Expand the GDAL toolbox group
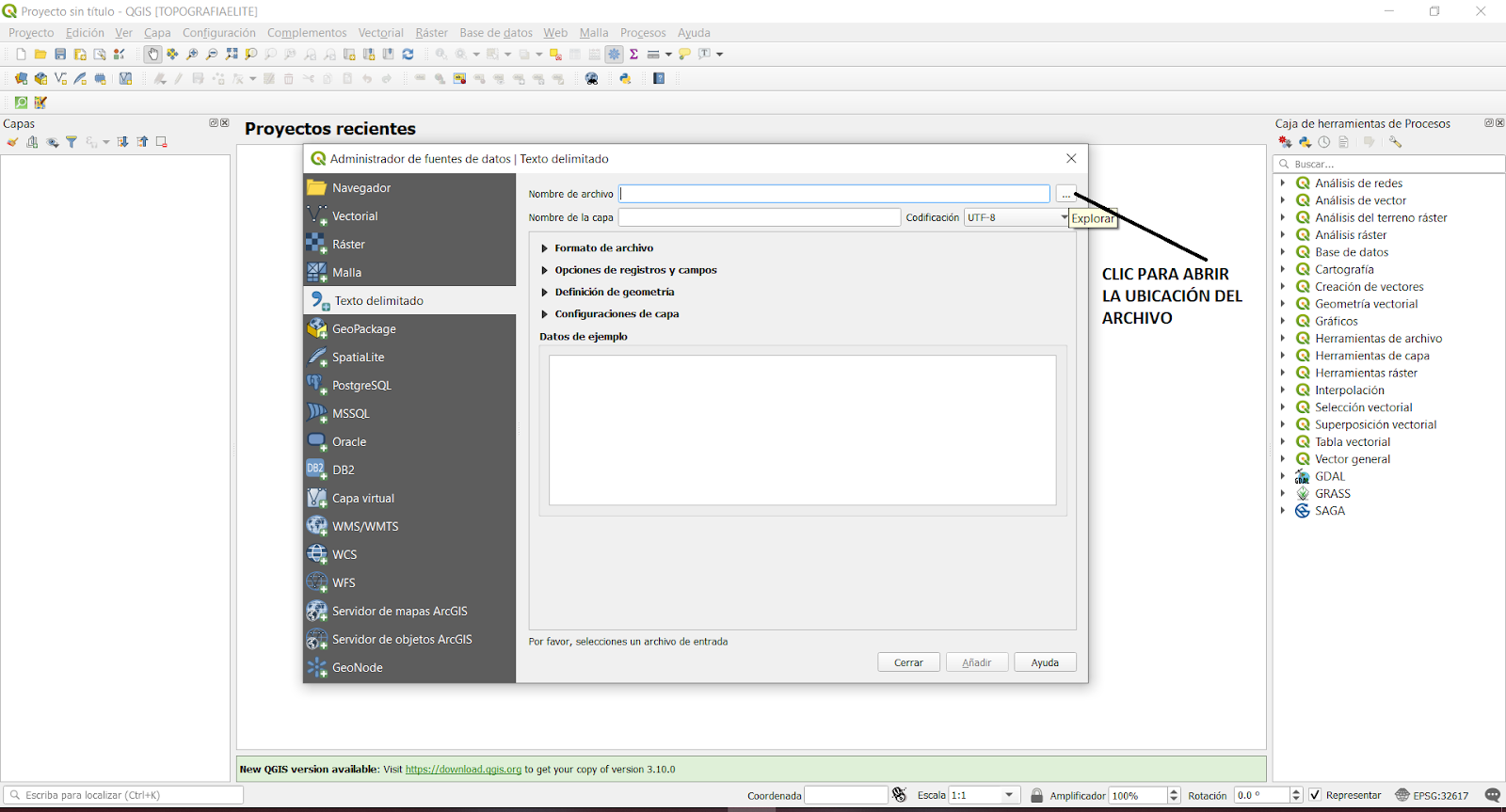The height and width of the screenshot is (812, 1506). 1282,476
